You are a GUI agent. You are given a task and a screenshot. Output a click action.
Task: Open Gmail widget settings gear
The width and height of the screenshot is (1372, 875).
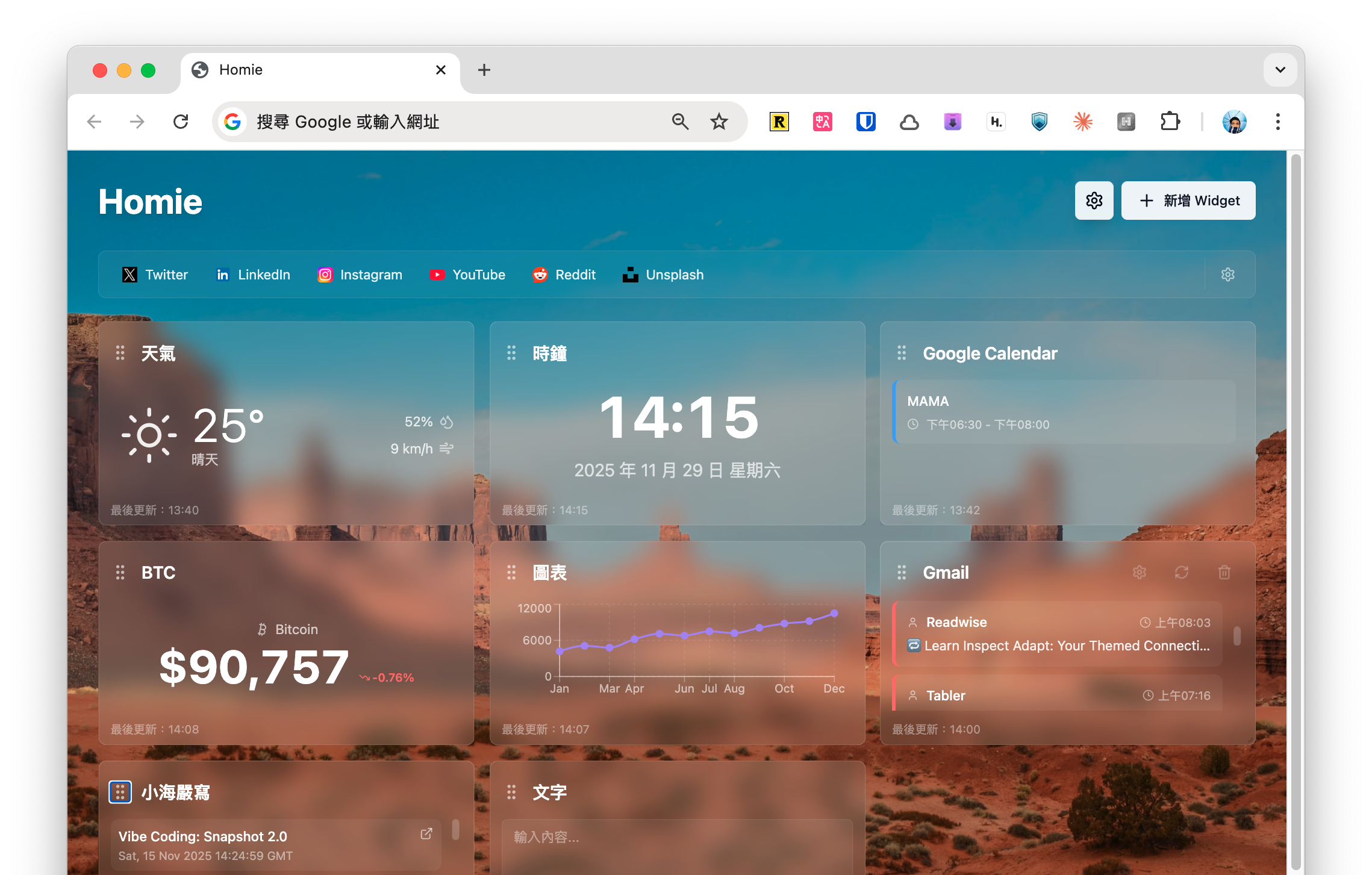tap(1139, 572)
